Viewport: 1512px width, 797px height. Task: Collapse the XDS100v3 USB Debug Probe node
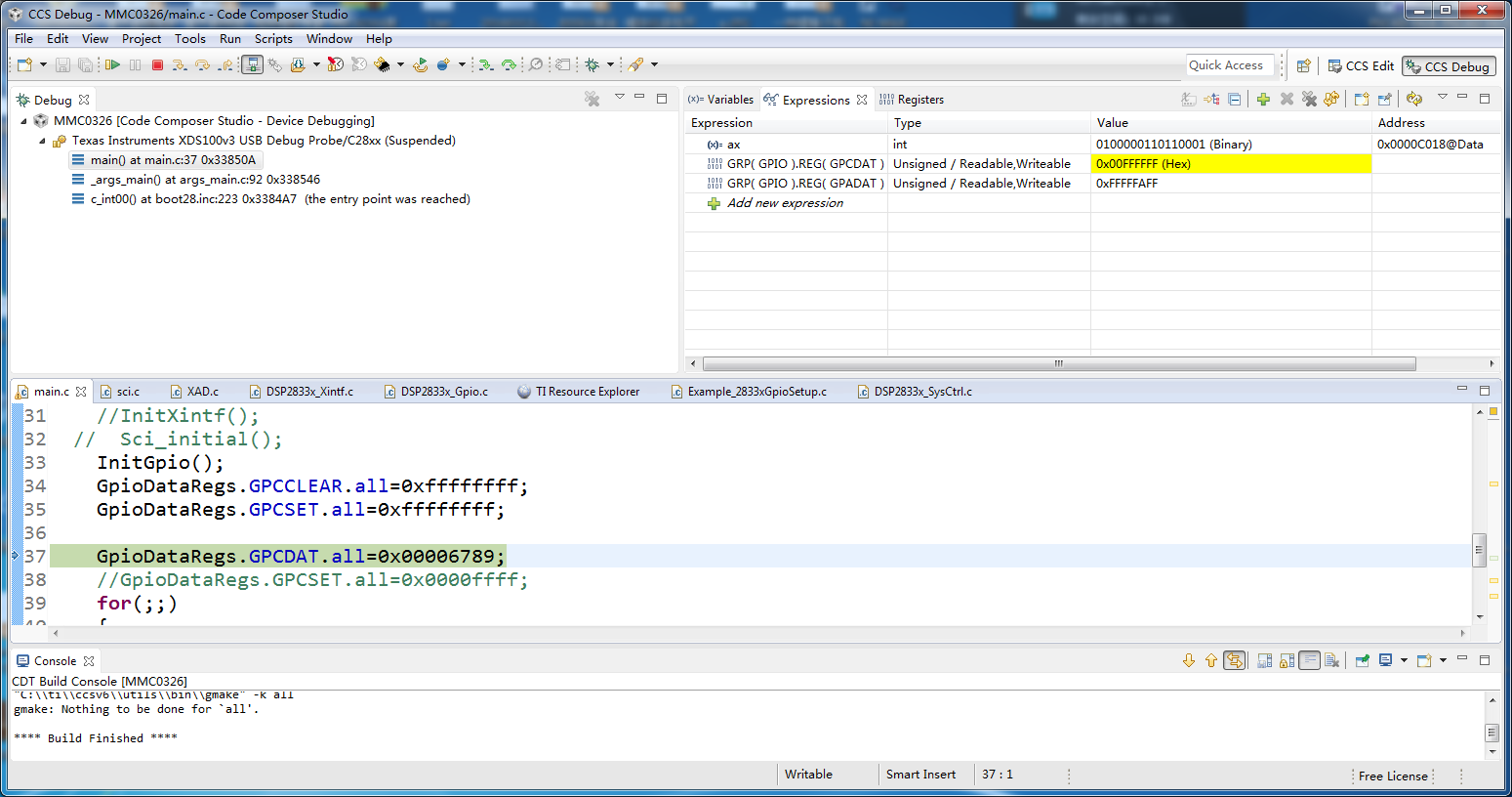click(43, 141)
